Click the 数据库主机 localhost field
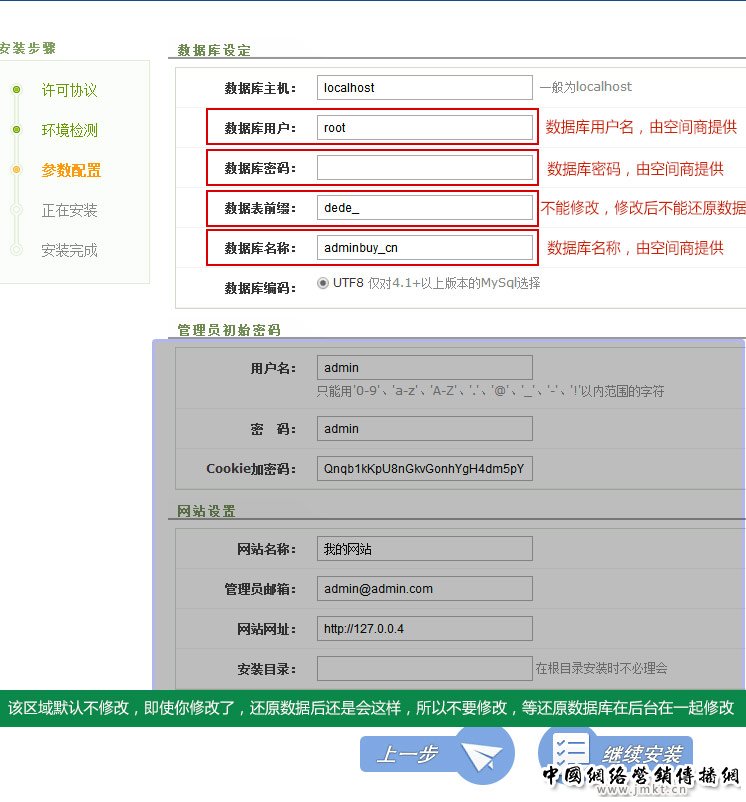The width and height of the screenshot is (746, 802). 424,88
